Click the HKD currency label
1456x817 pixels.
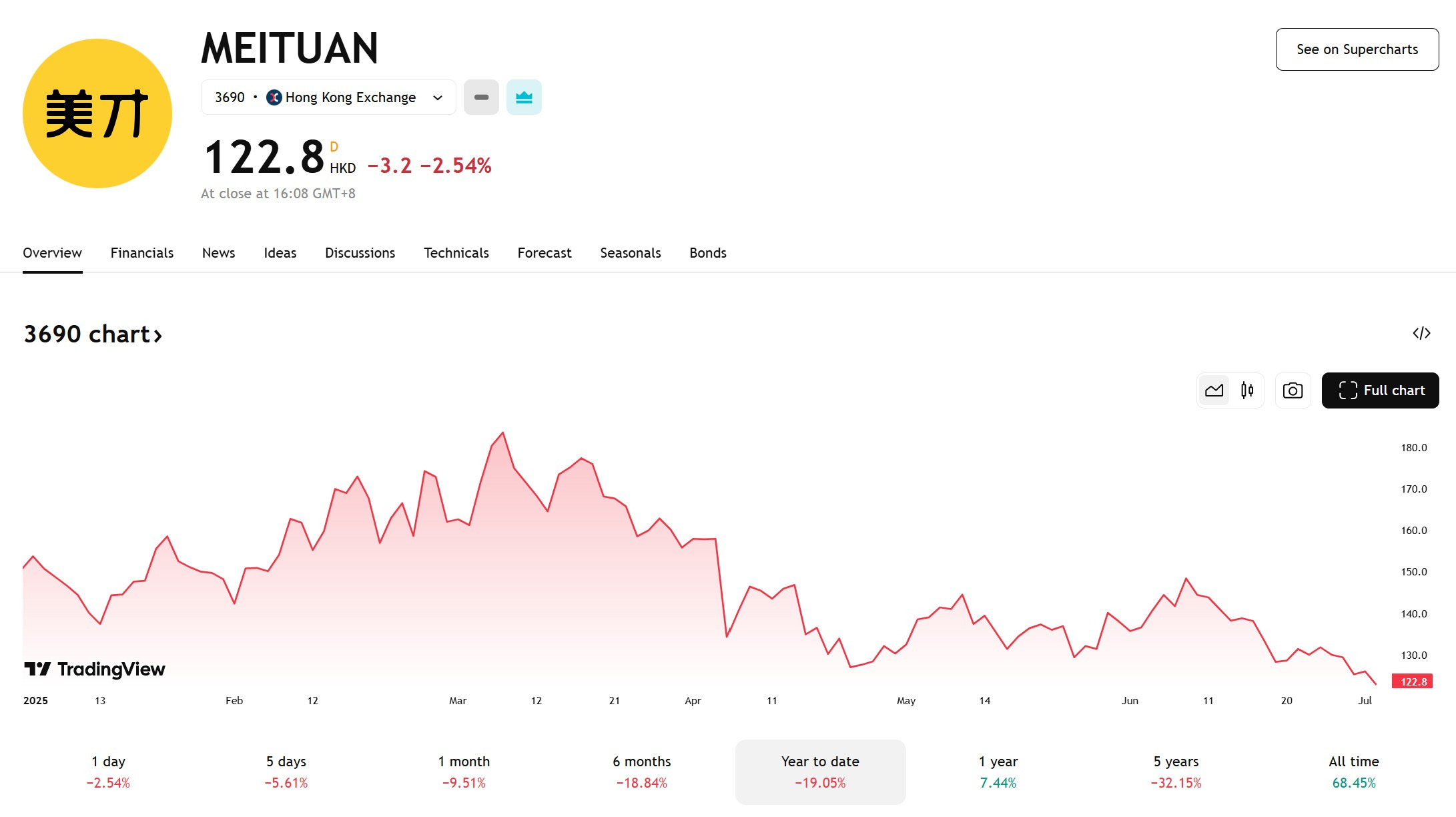pos(343,168)
